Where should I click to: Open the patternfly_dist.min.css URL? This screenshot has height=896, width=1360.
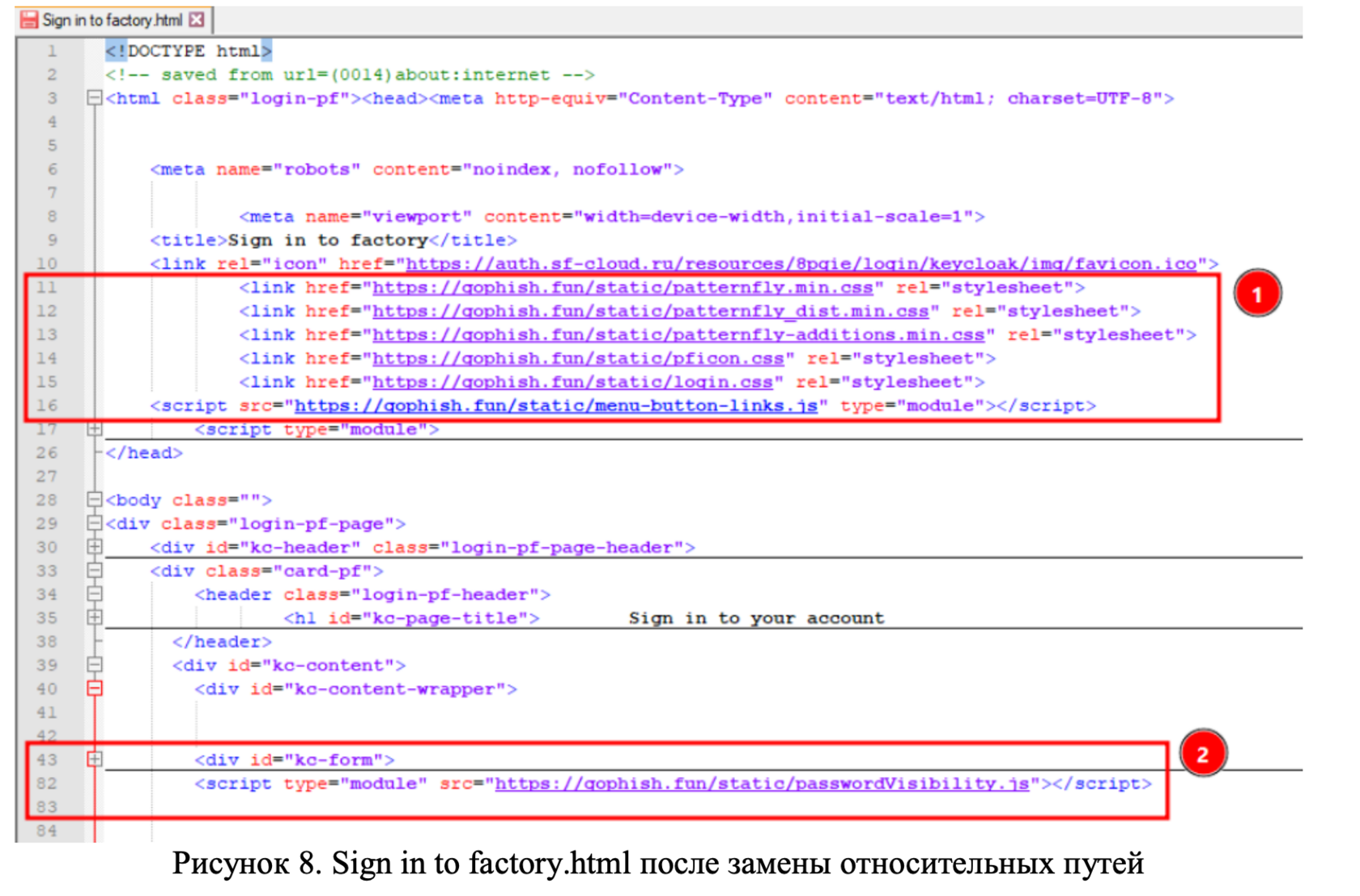(651, 311)
